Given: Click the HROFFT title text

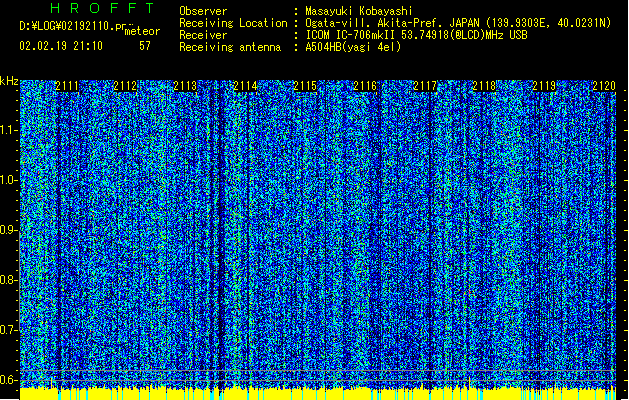Looking at the screenshot, I should [x=102, y=8].
